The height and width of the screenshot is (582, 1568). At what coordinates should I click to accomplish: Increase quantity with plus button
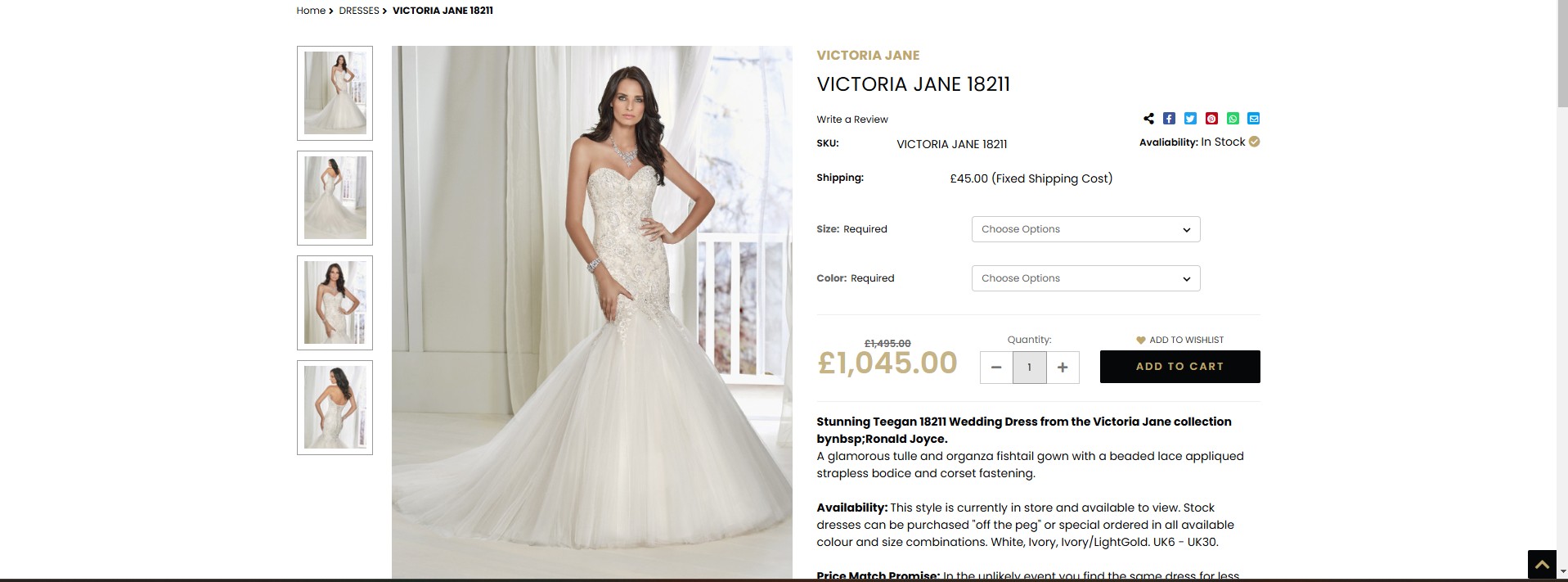(x=1063, y=368)
